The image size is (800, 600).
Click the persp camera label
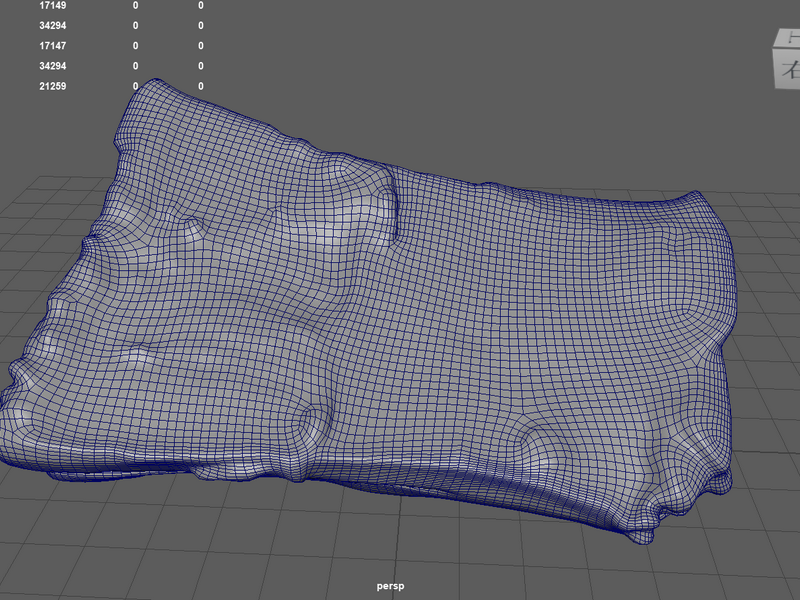point(390,586)
